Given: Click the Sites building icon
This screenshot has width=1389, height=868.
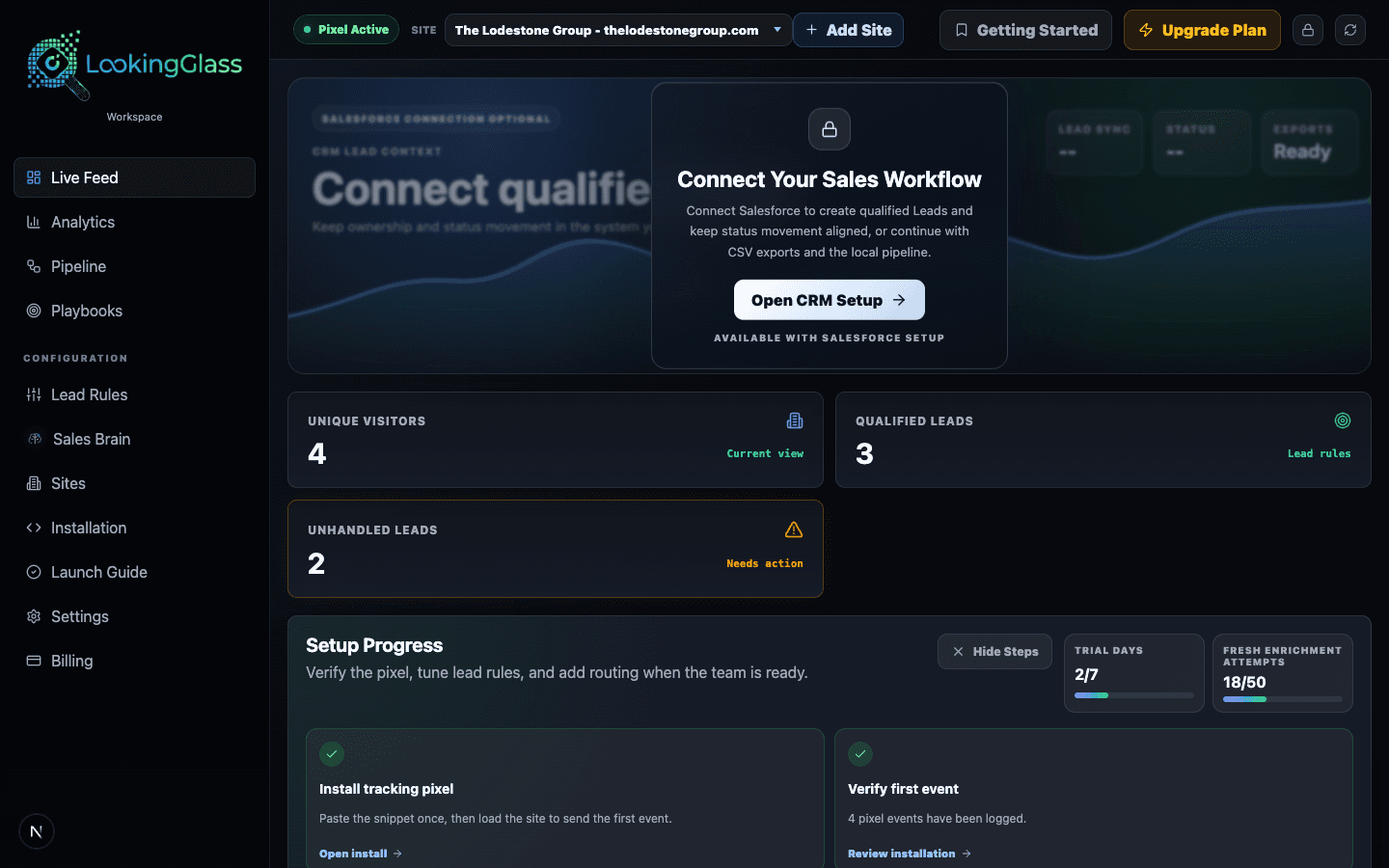Looking at the screenshot, I should [x=34, y=483].
